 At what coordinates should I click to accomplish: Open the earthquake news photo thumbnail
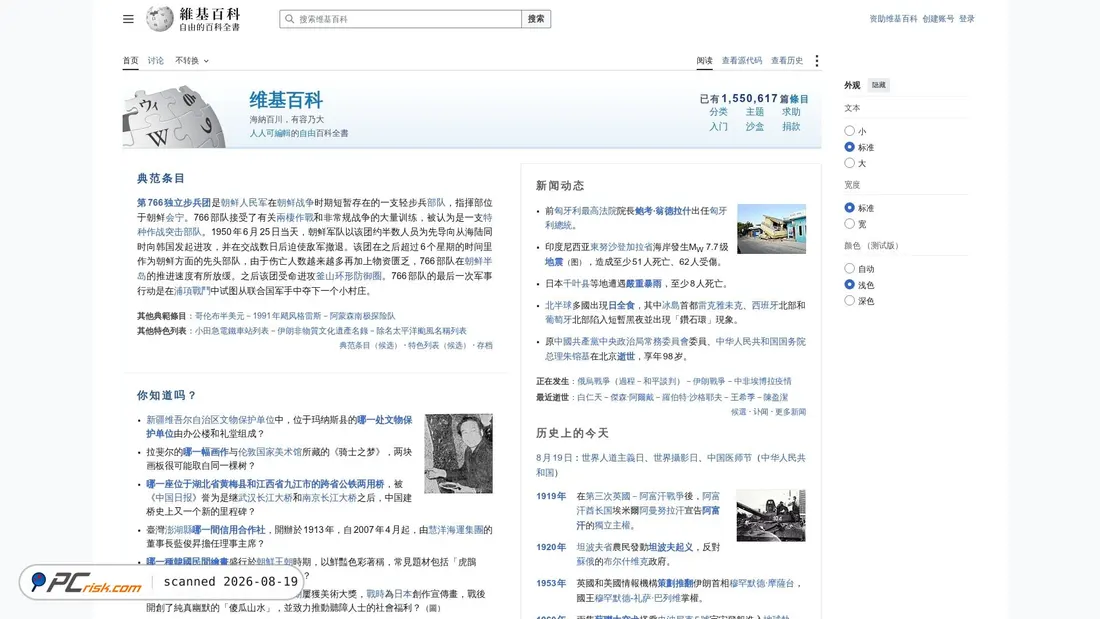pos(771,229)
